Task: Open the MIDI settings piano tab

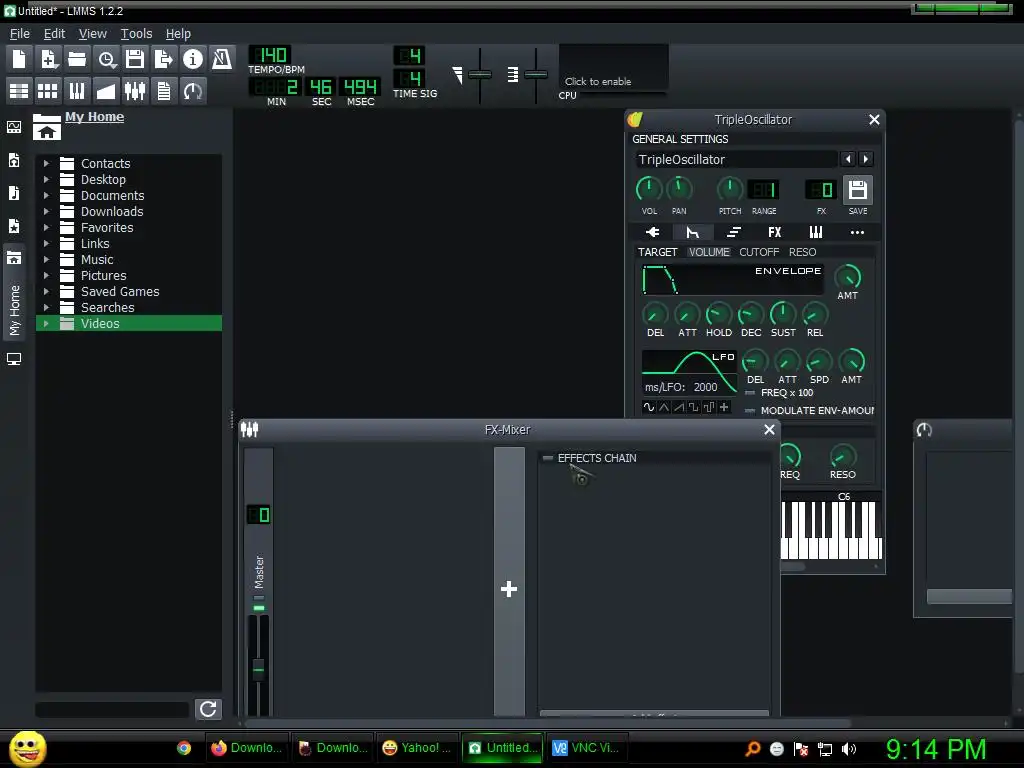Action: [816, 232]
